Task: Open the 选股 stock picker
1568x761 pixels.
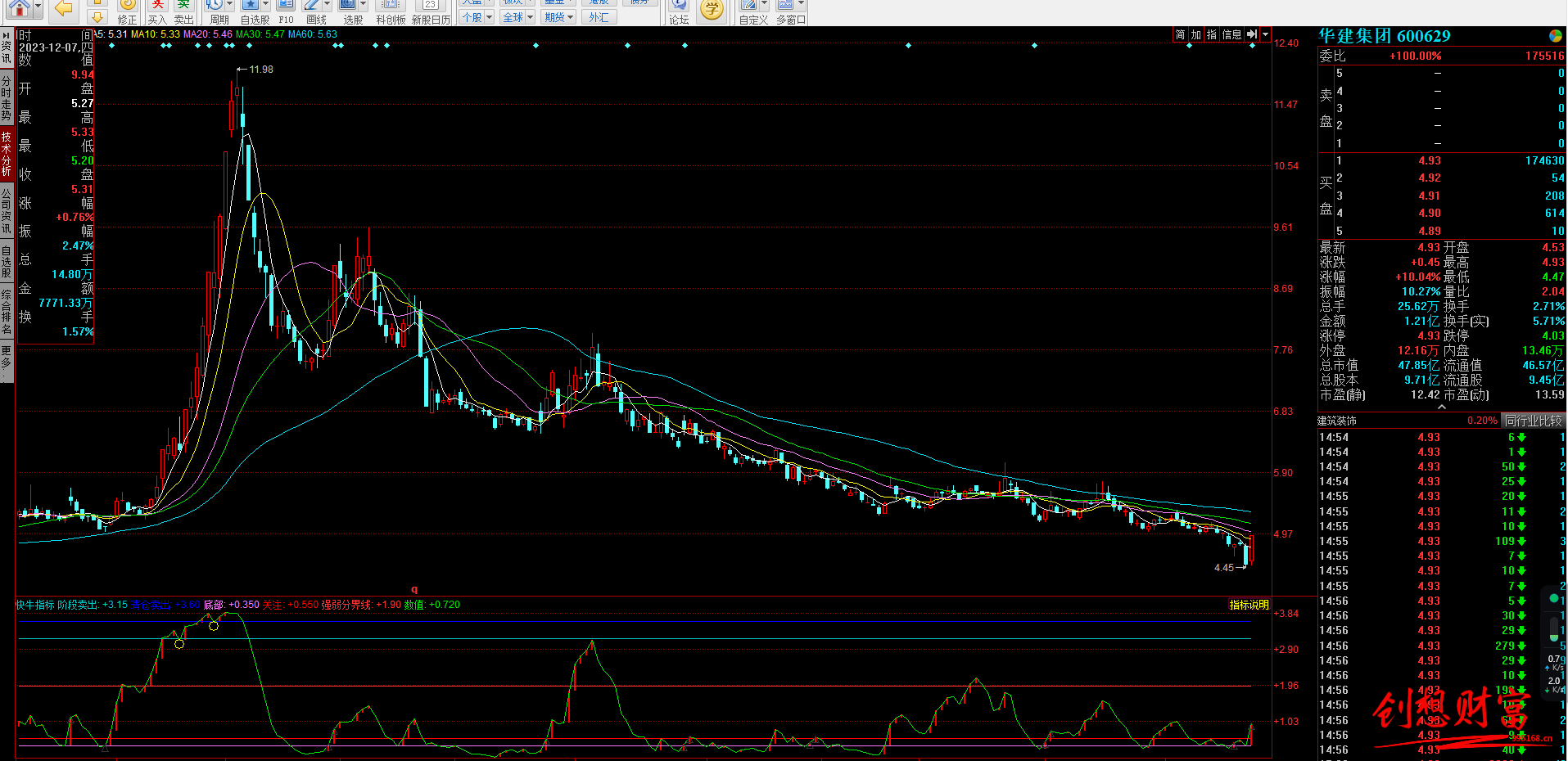Action: coord(348,6)
